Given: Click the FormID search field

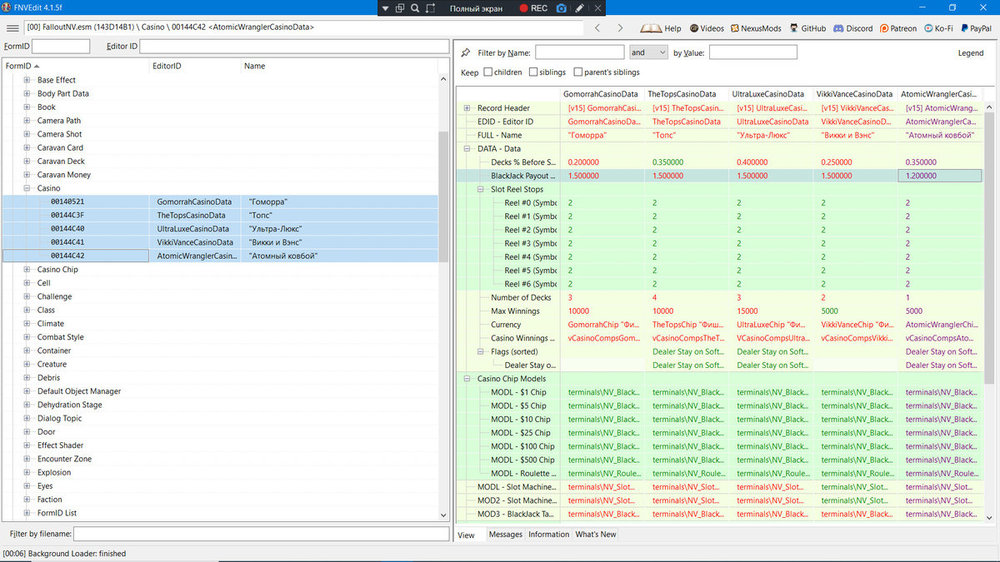Looking at the screenshot, I should coord(61,46).
